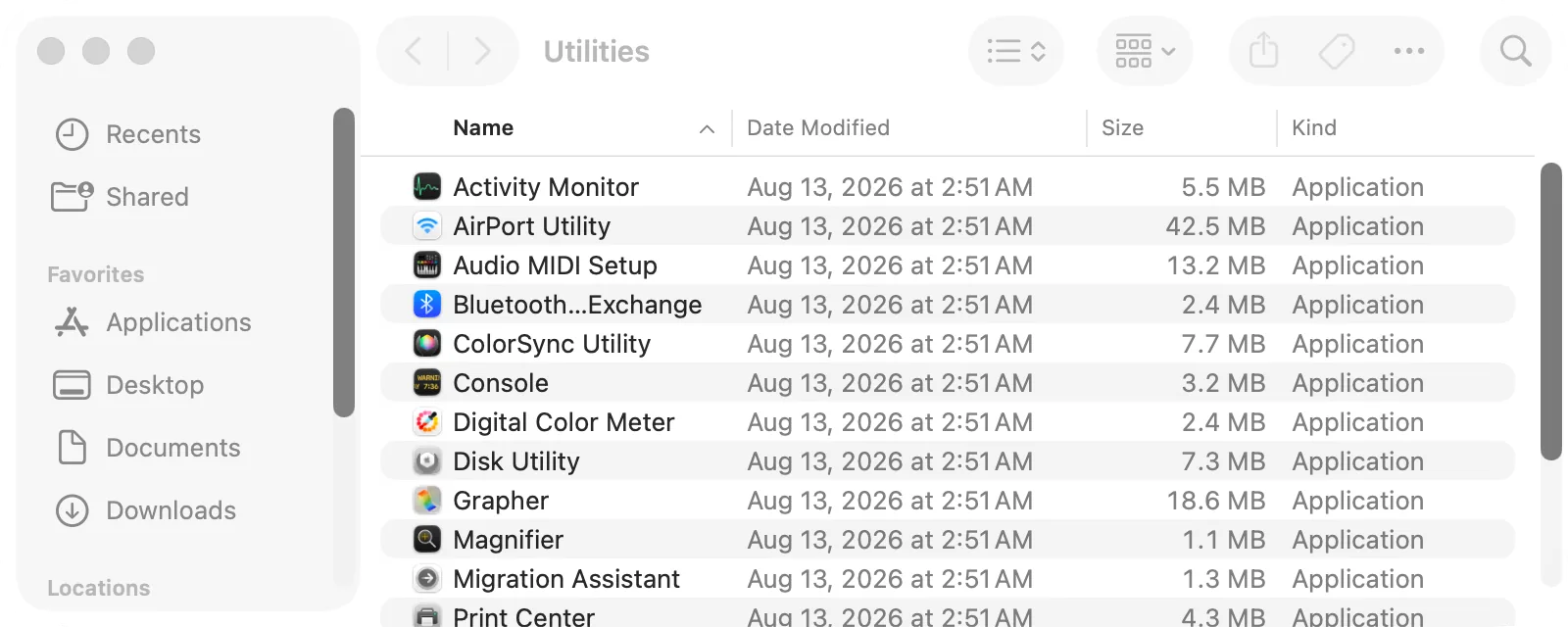
Task: Click the Activity Monitor app icon
Action: (426, 186)
